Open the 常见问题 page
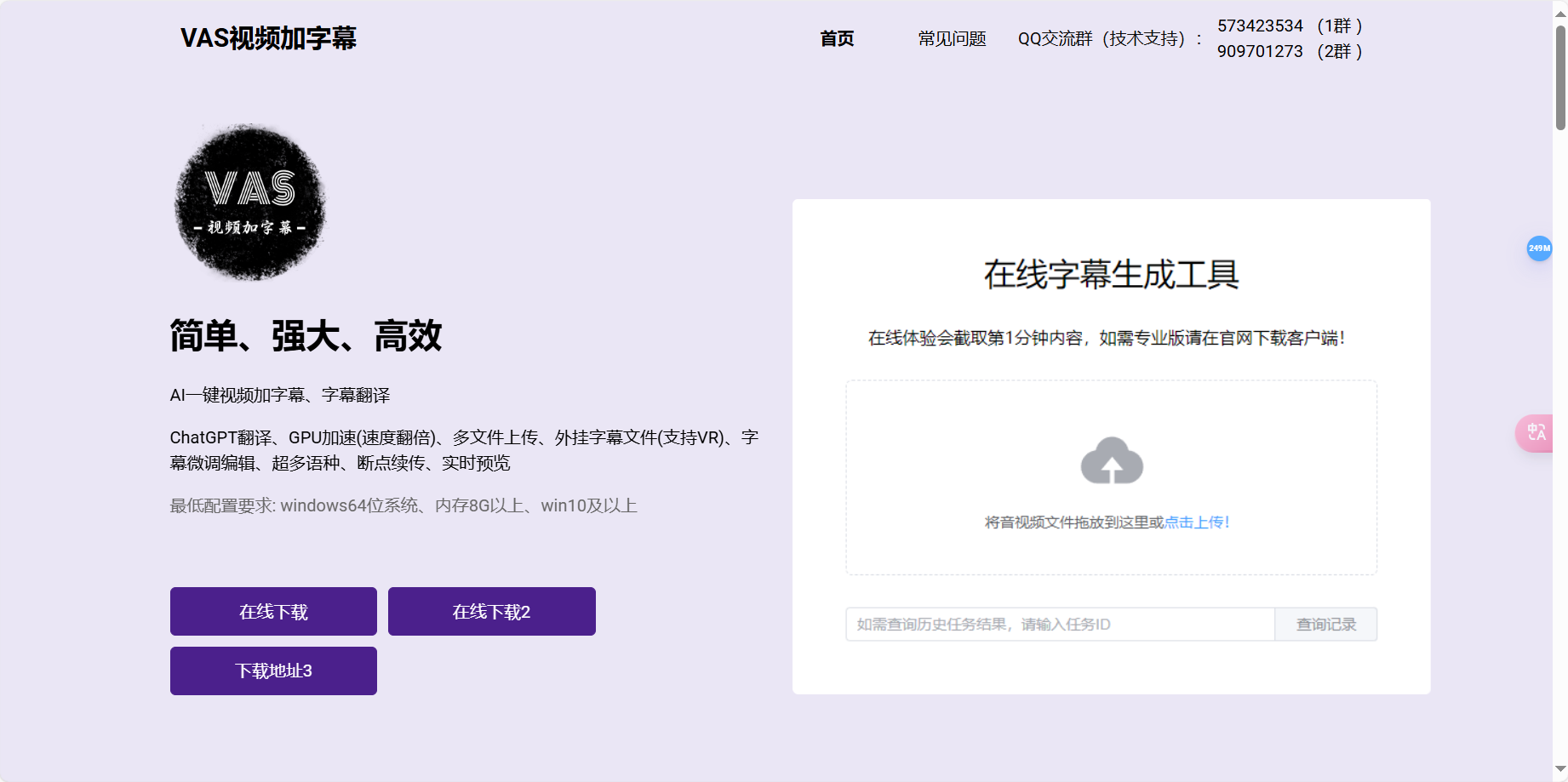The image size is (1568, 782). coord(950,38)
